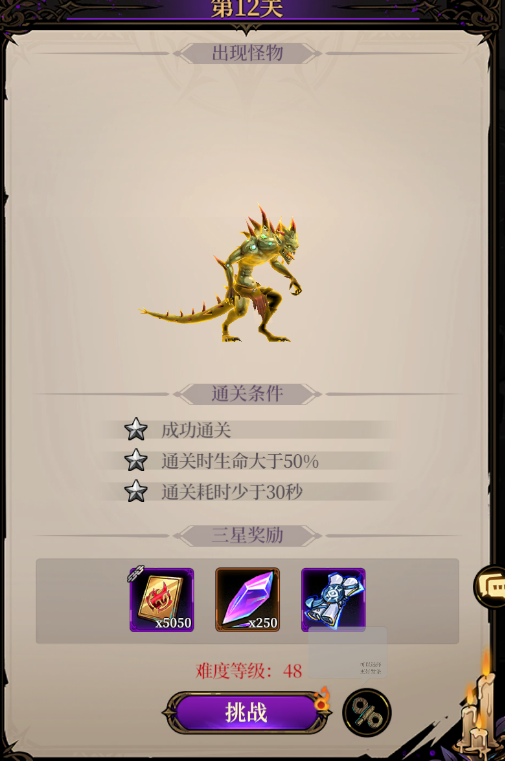Select the star beside 成功通关
The height and width of the screenshot is (761, 505).
(136, 429)
